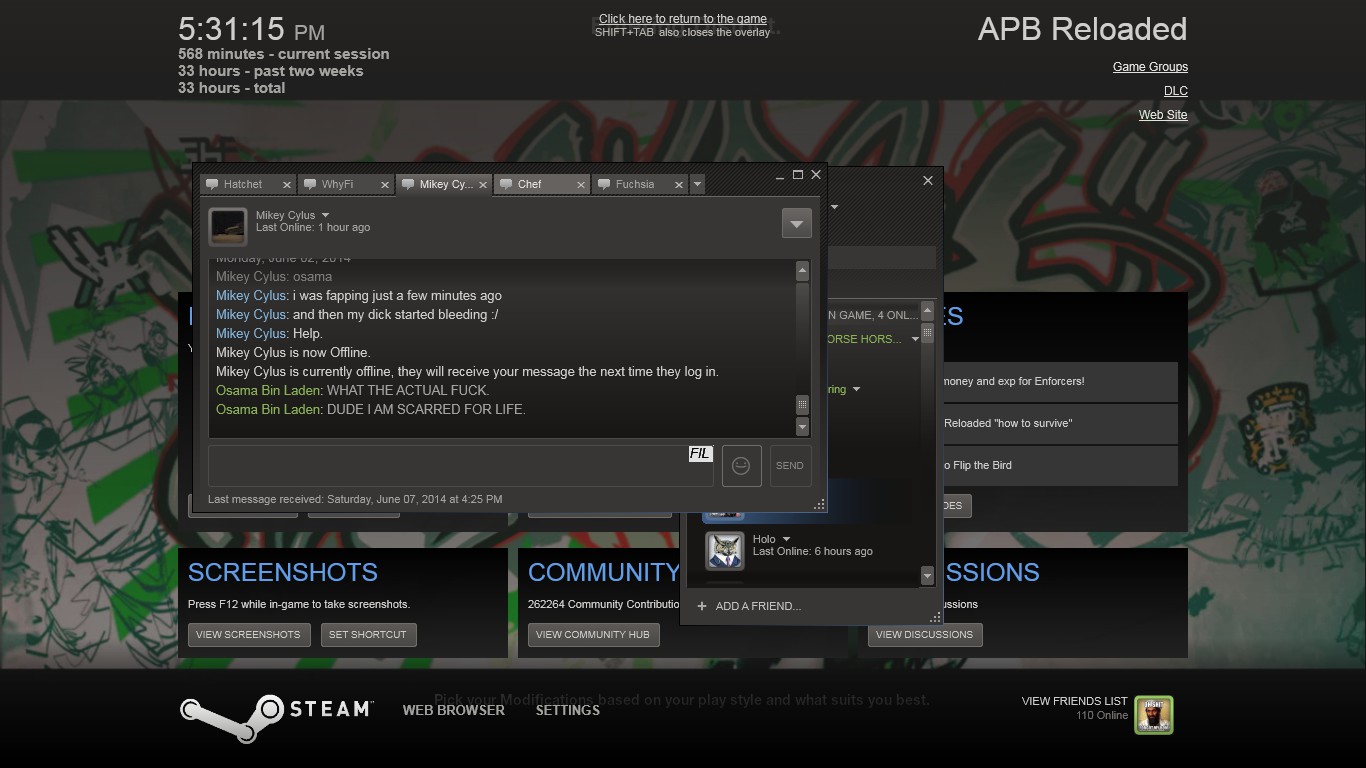The height and width of the screenshot is (768, 1366).
Task: Open the Web Browser in the overlay
Action: tap(454, 710)
